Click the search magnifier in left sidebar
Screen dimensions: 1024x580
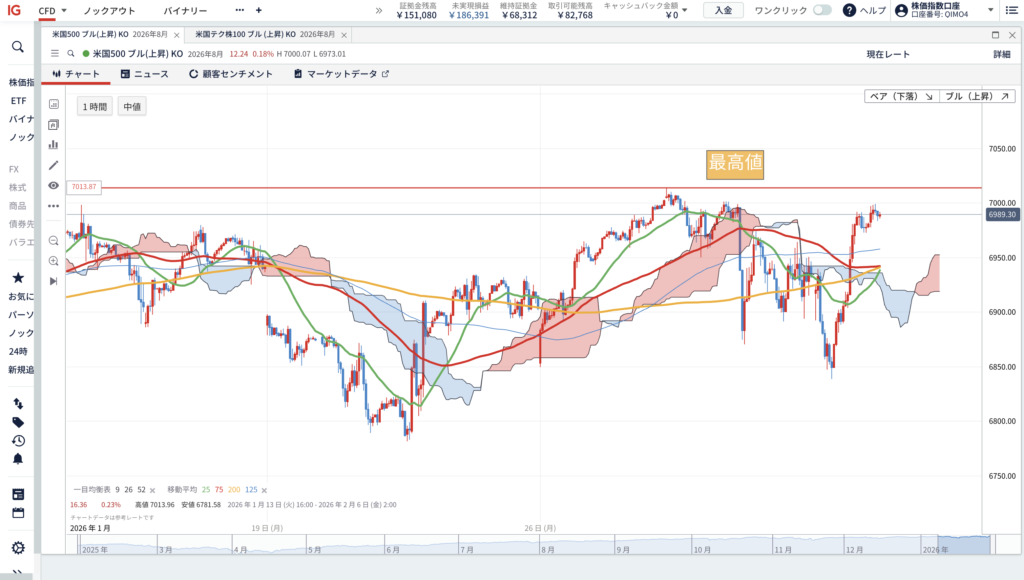tap(18, 47)
